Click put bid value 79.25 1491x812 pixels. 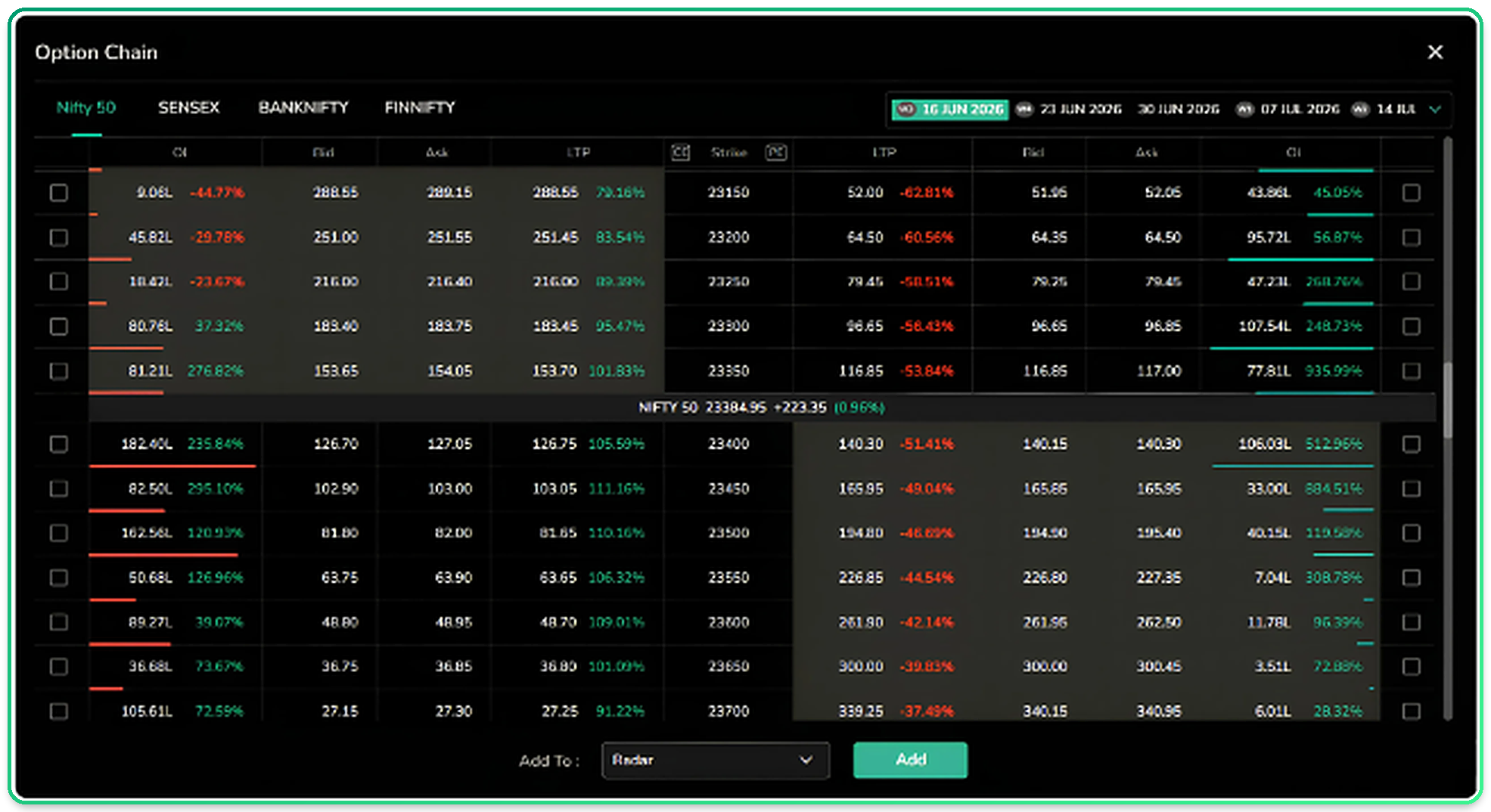pos(1049,282)
